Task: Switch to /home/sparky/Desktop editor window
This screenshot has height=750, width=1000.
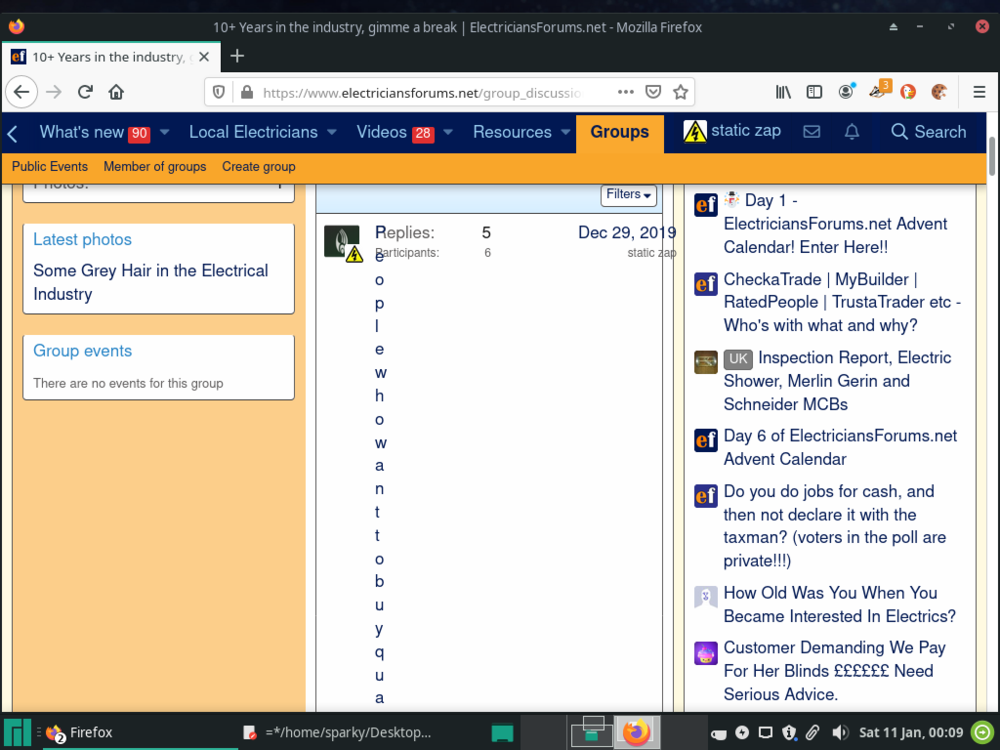Action: point(339,732)
